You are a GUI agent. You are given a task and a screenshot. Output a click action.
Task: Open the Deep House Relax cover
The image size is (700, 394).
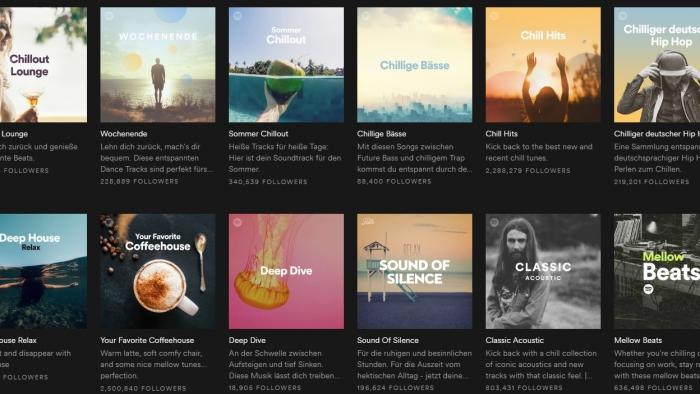(x=43, y=271)
